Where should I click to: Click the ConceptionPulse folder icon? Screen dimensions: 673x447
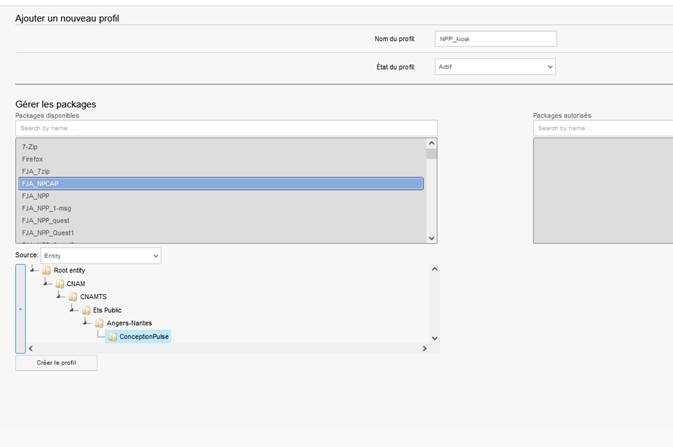pyautogui.click(x=112, y=337)
